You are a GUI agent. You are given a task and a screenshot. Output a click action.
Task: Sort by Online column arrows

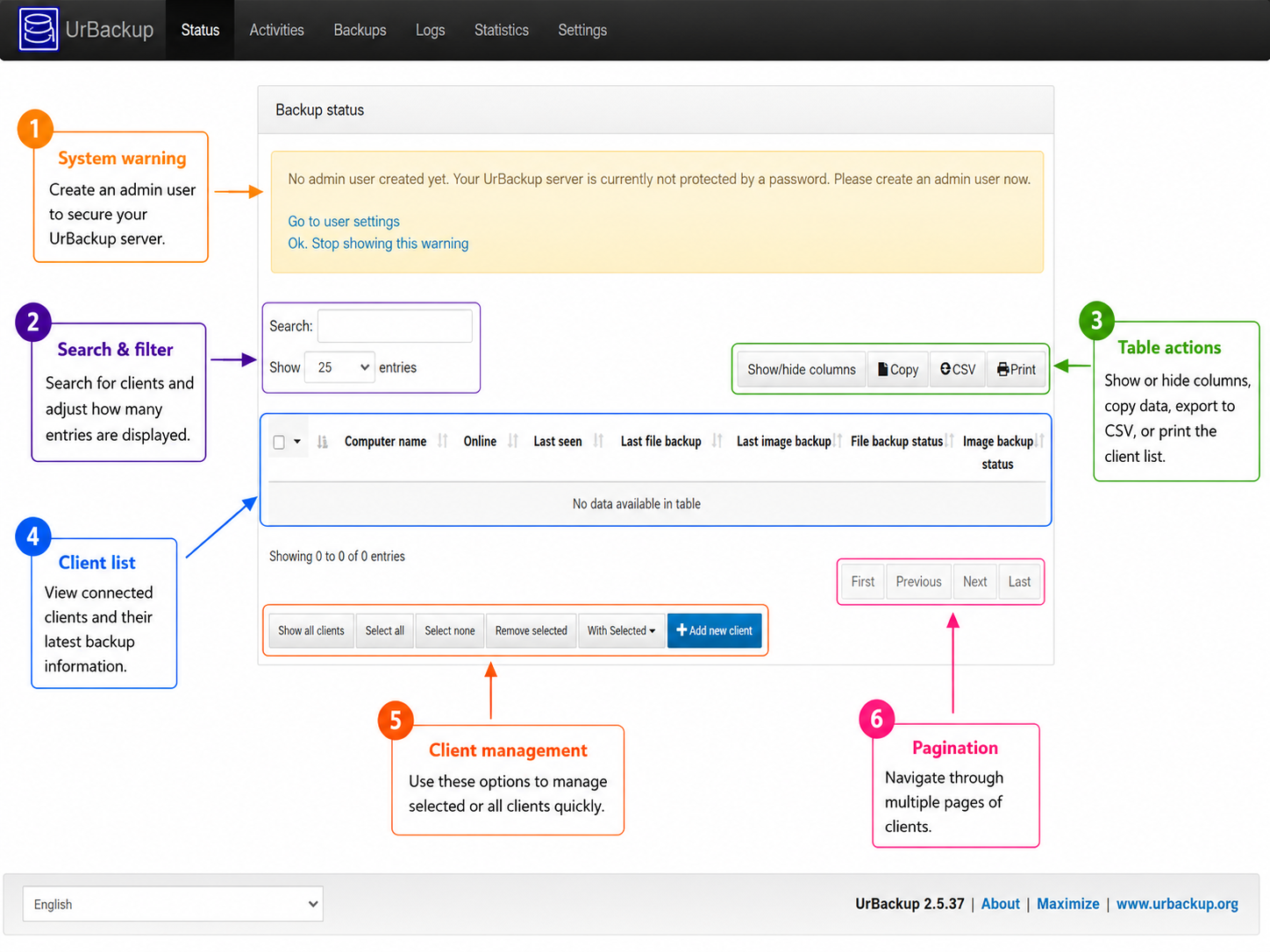click(x=513, y=441)
